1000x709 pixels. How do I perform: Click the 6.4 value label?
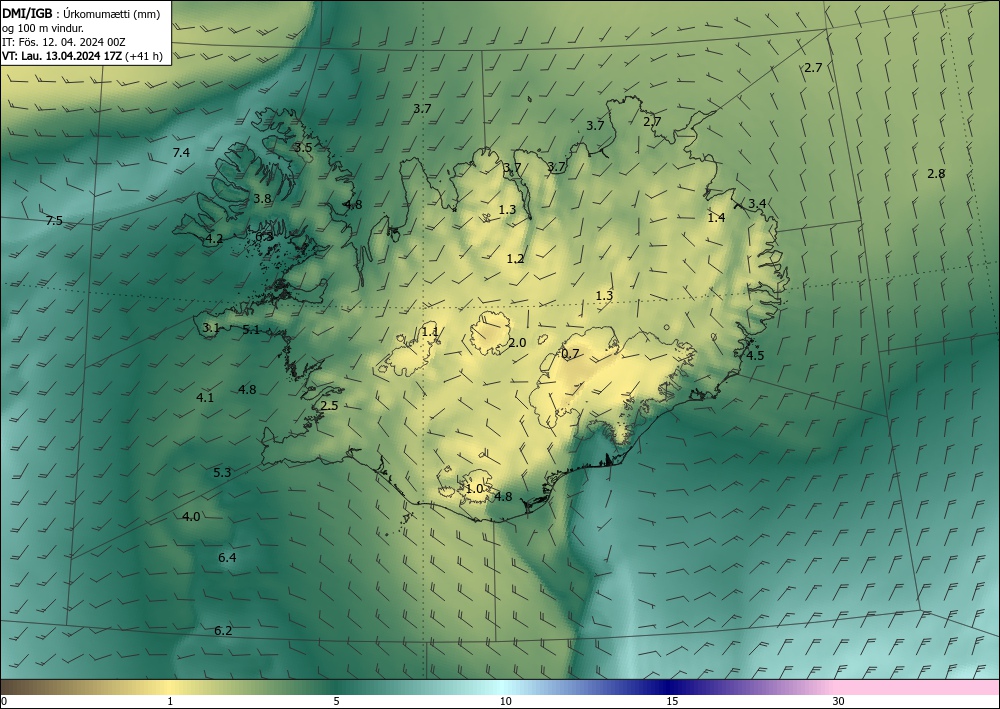227,558
